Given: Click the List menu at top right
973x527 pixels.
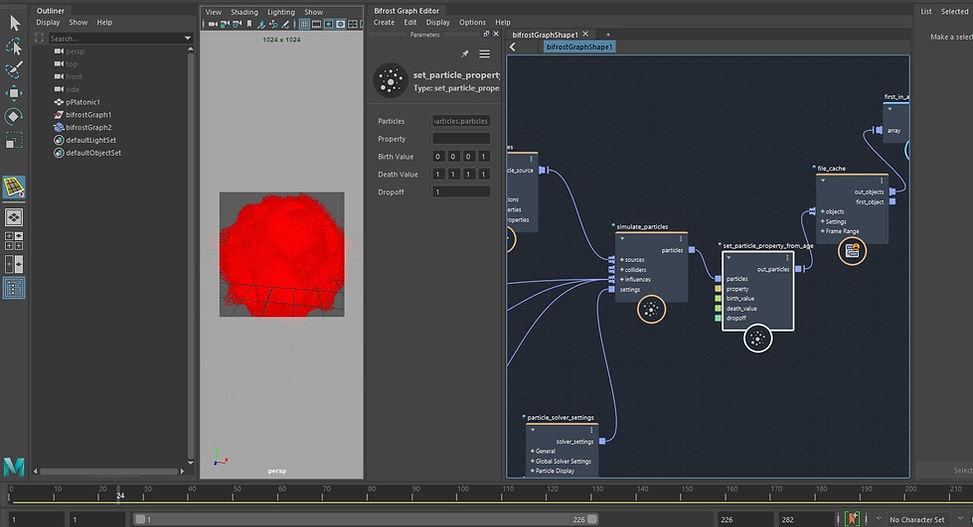Looking at the screenshot, I should pos(926,12).
